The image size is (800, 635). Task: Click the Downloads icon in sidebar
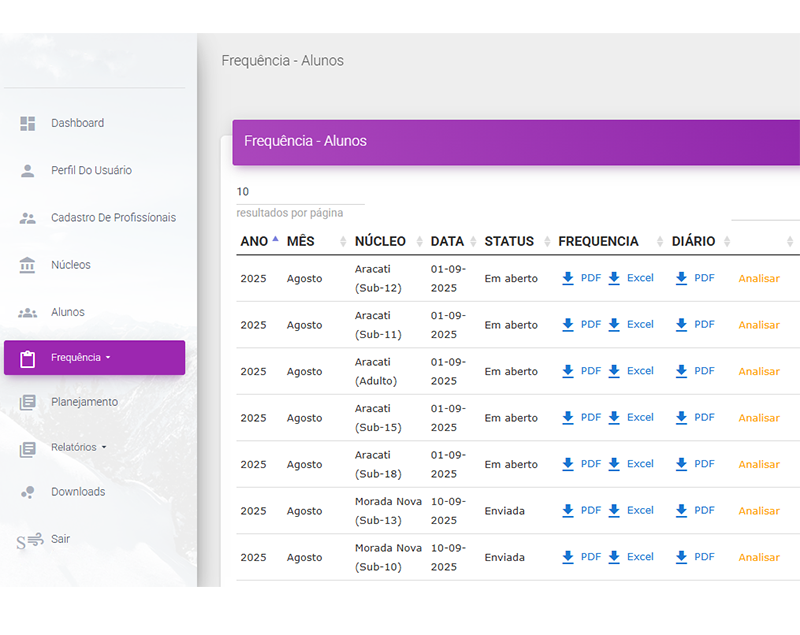pyautogui.click(x=28, y=492)
